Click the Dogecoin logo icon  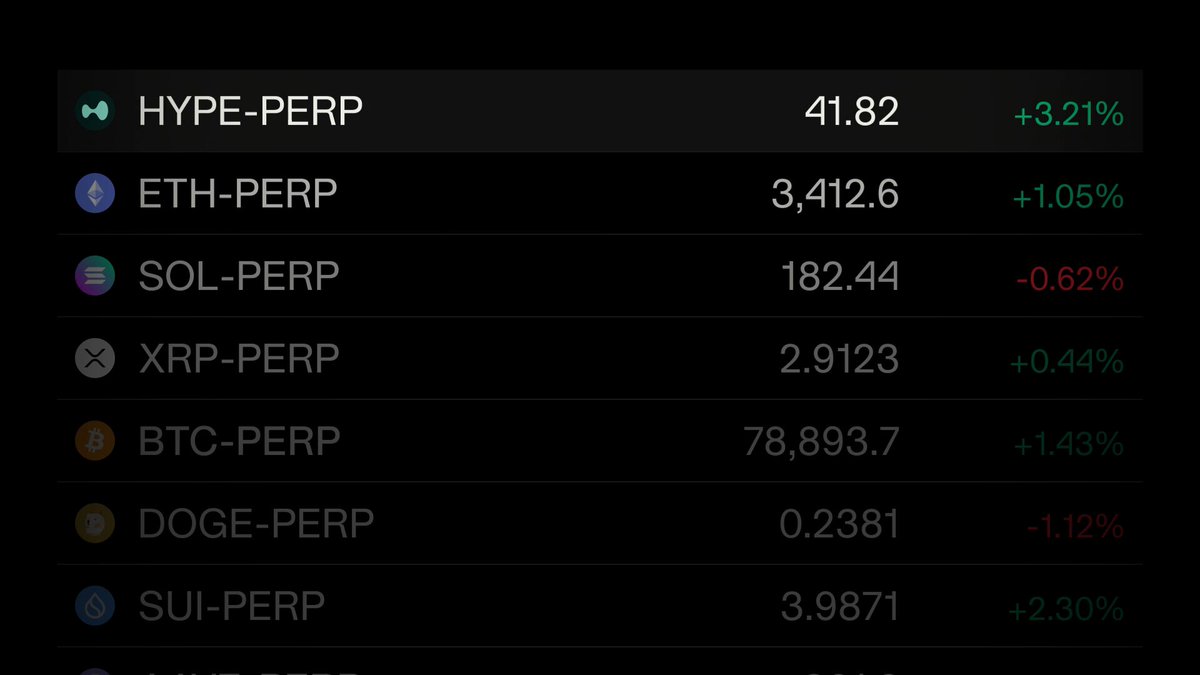click(96, 523)
